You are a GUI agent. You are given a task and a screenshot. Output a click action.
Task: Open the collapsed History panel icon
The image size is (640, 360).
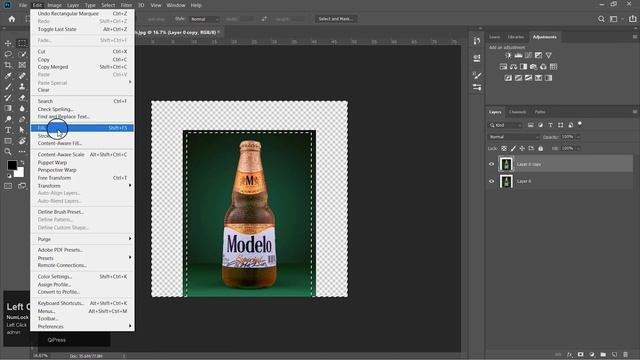pos(477,41)
